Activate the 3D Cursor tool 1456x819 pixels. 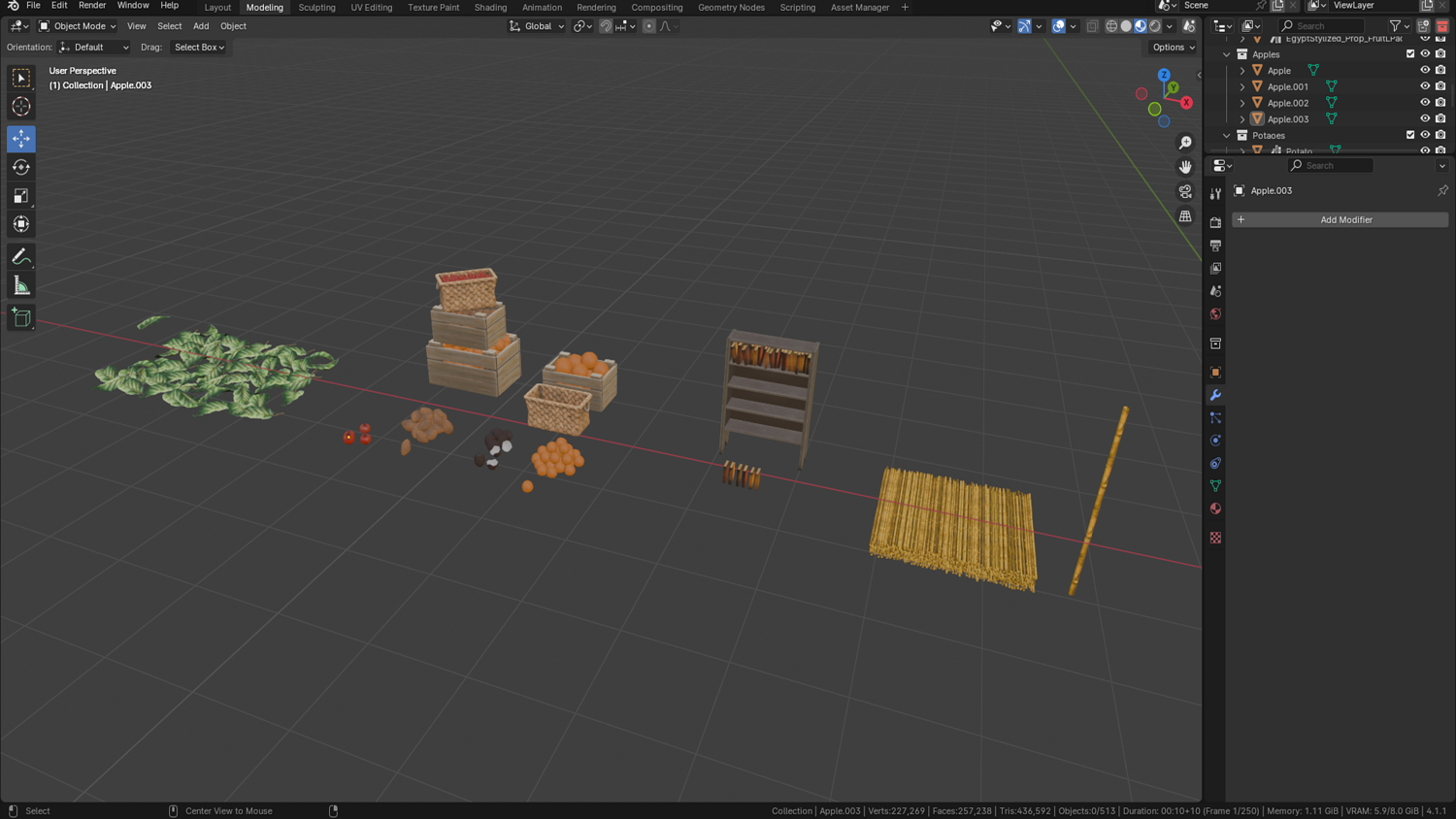21,107
